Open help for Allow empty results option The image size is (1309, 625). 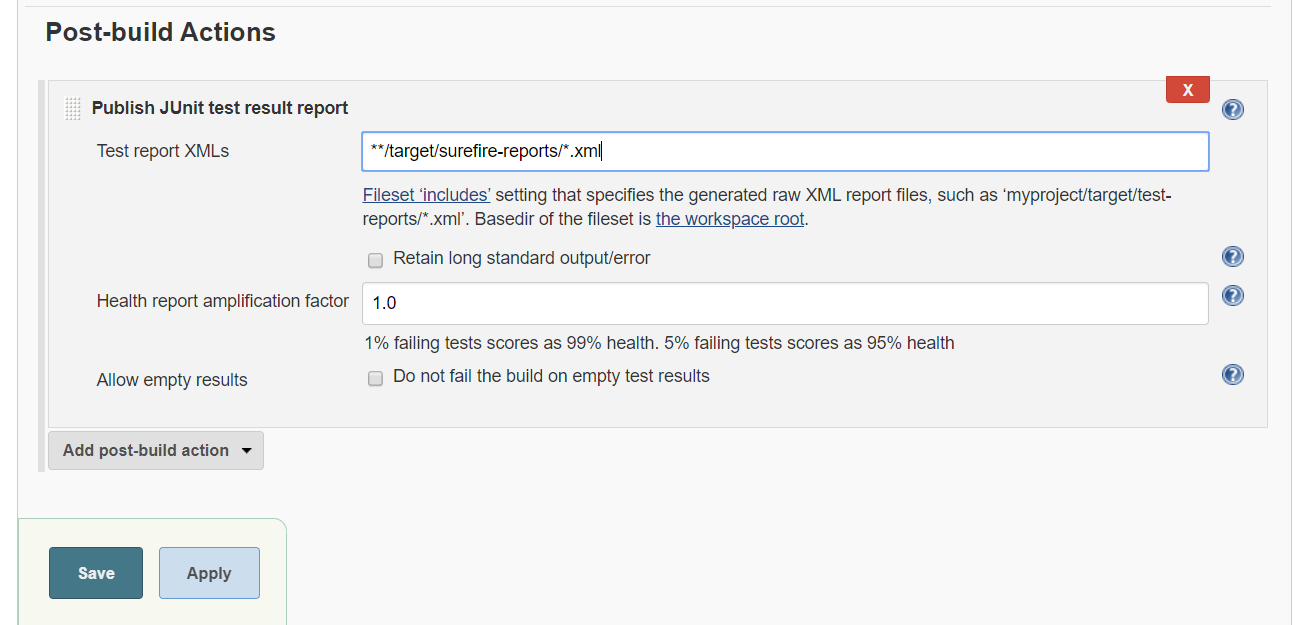pos(1233,374)
